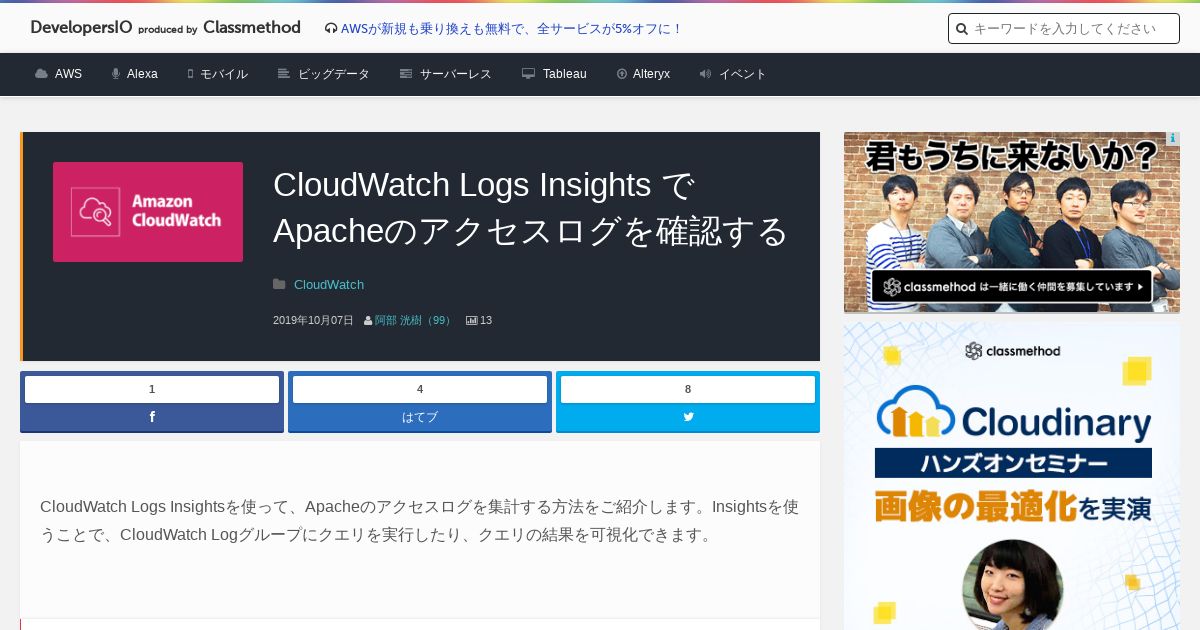The image size is (1200, 630).
Task: Open the モバイル navigation menu item
Action: tap(224, 74)
